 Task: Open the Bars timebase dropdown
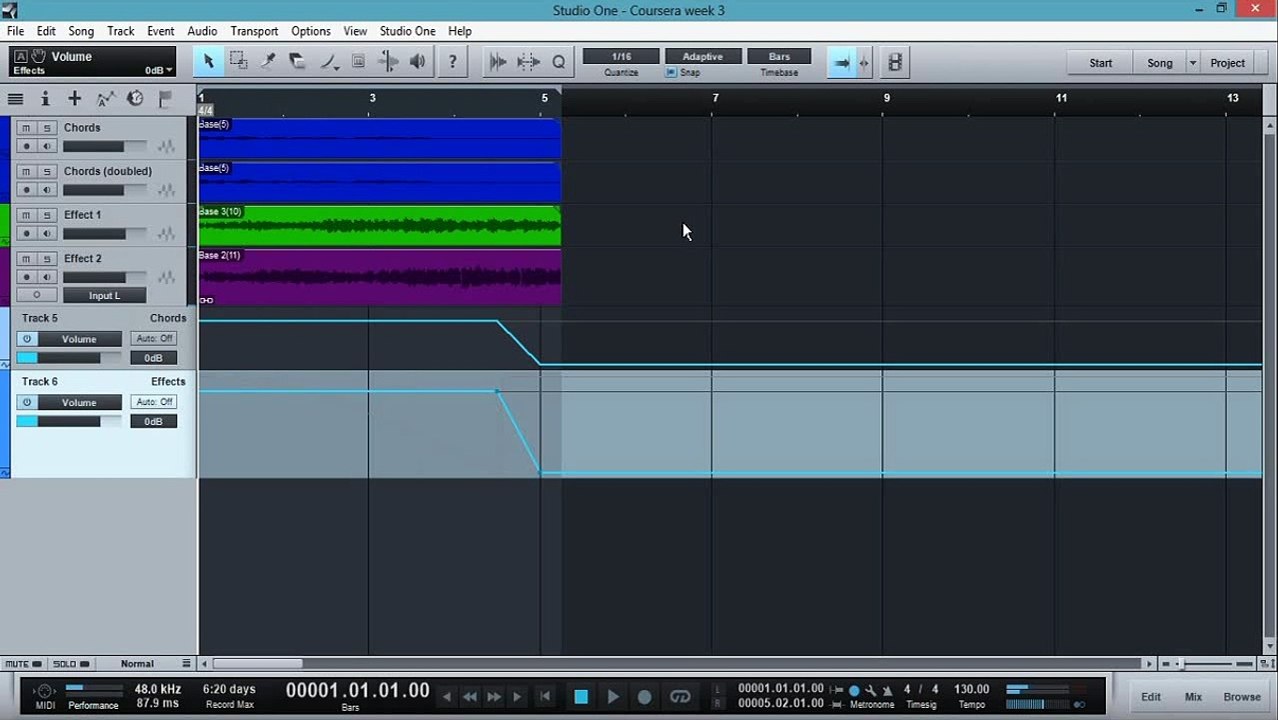779,57
